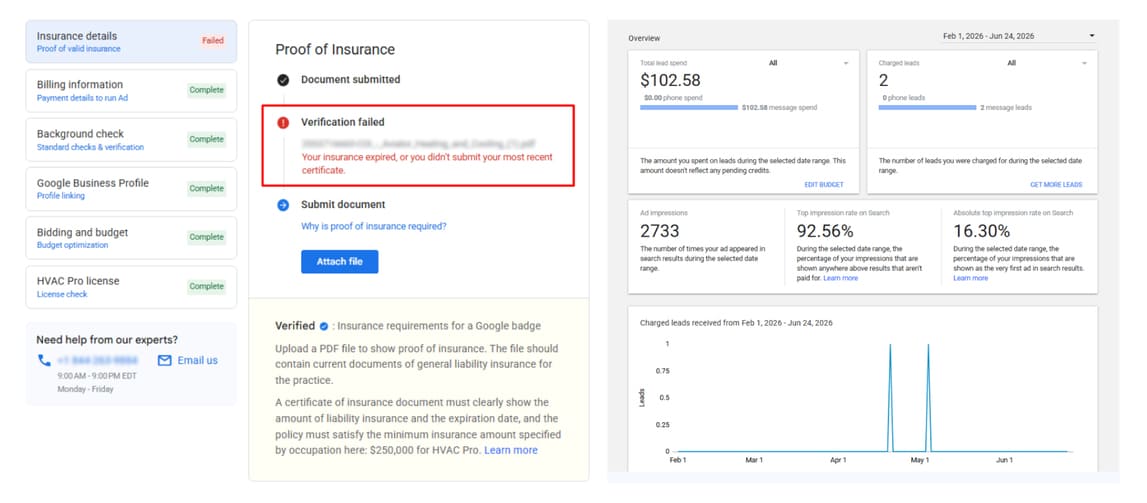
Task: Open the Background check step
Action: coord(131,140)
